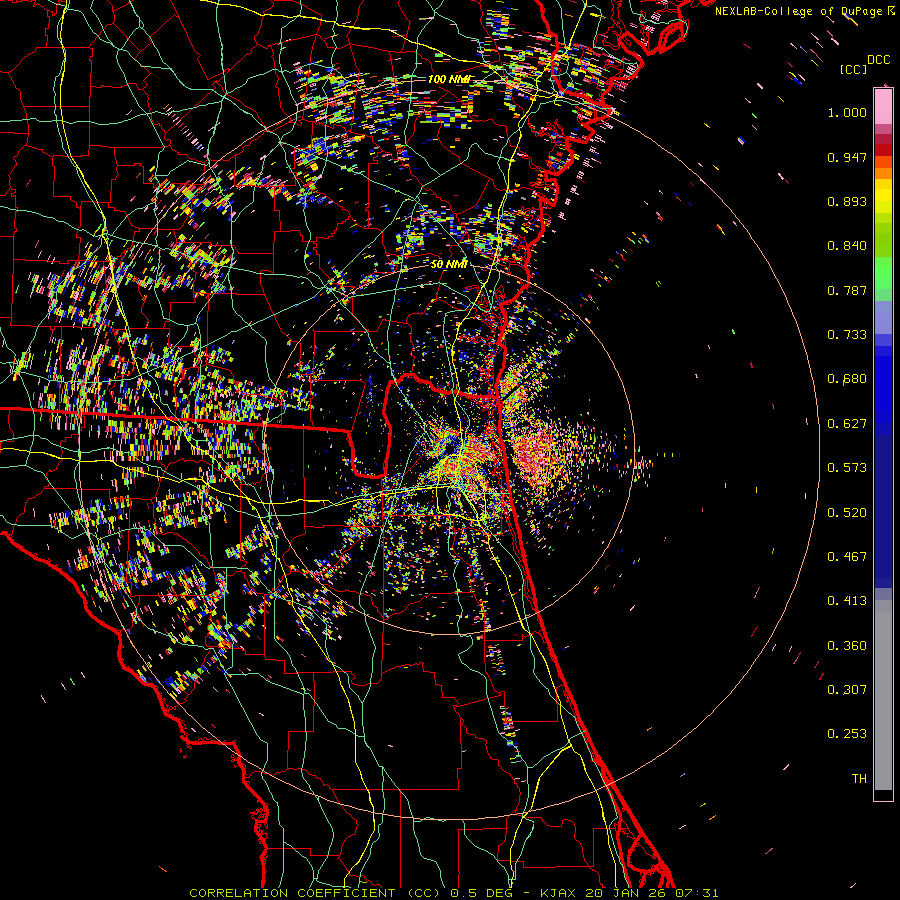Image resolution: width=900 pixels, height=900 pixels.
Task: Pick the red segment of the color bar
Action: coord(883,149)
